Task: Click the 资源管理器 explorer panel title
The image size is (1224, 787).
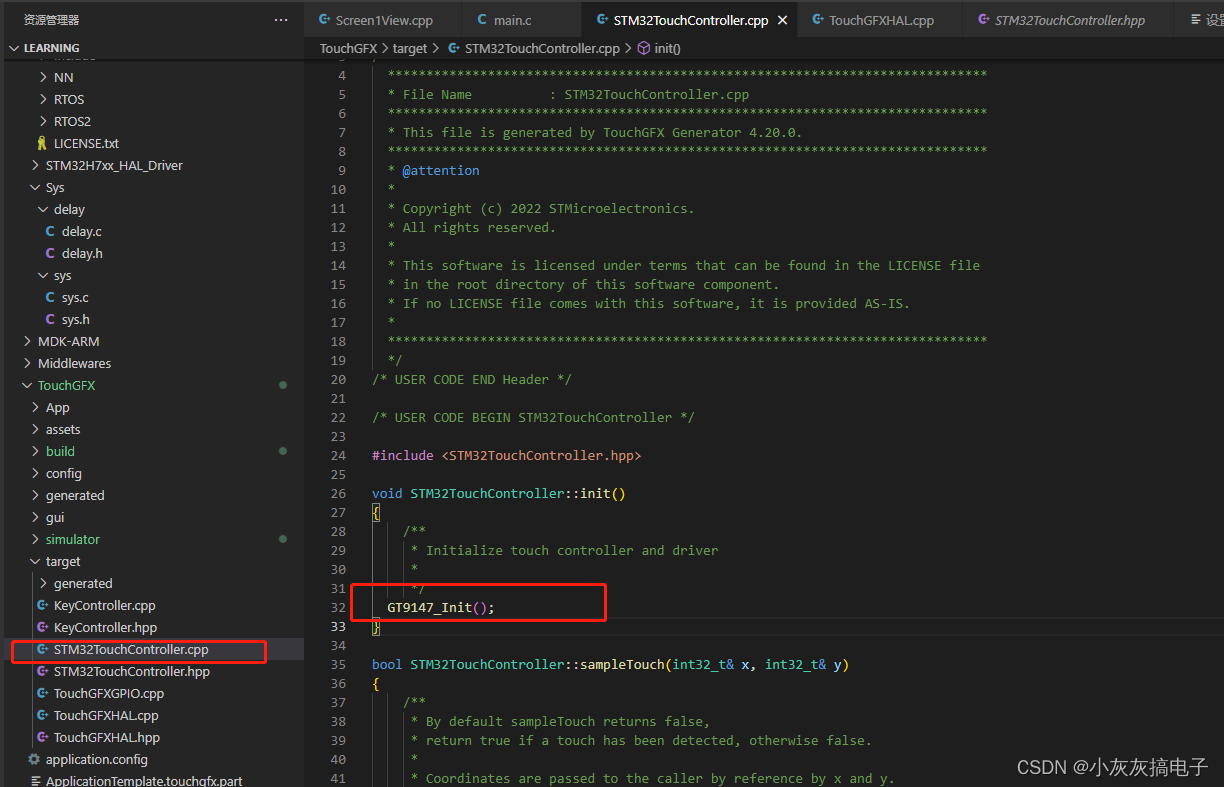Action: (x=51, y=20)
